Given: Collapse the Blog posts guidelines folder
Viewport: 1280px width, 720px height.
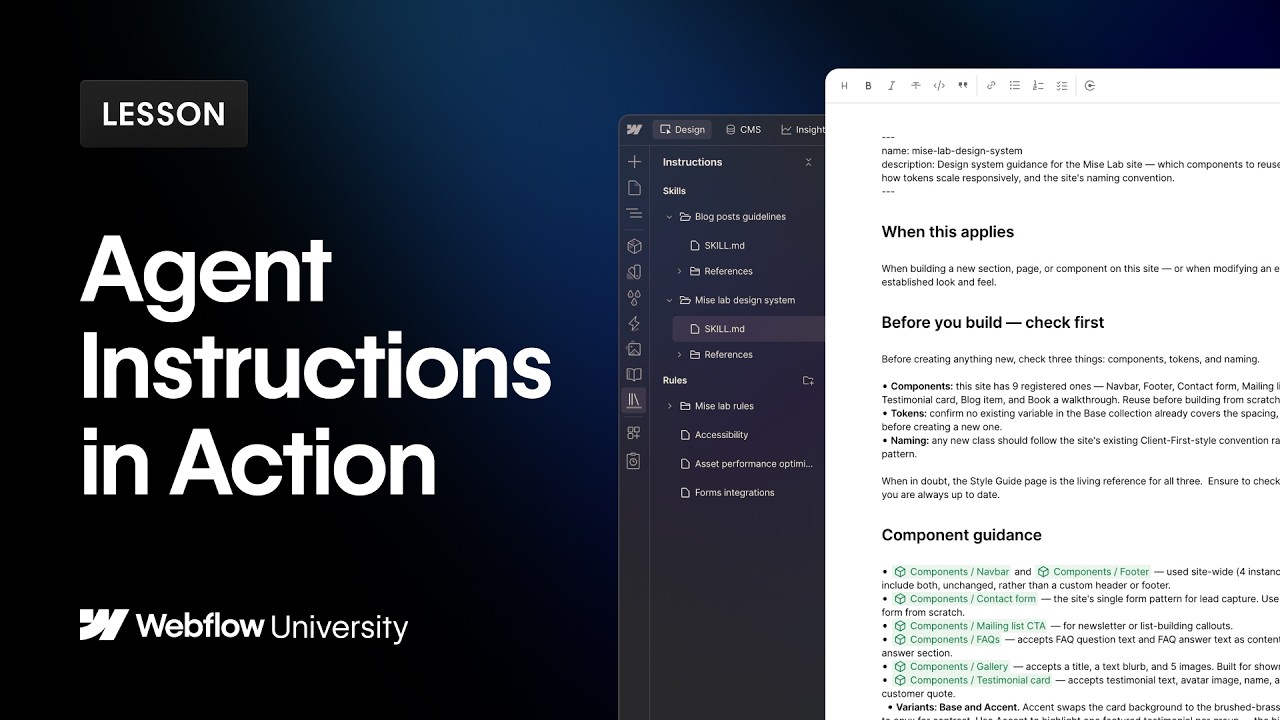Looking at the screenshot, I should pos(669,217).
